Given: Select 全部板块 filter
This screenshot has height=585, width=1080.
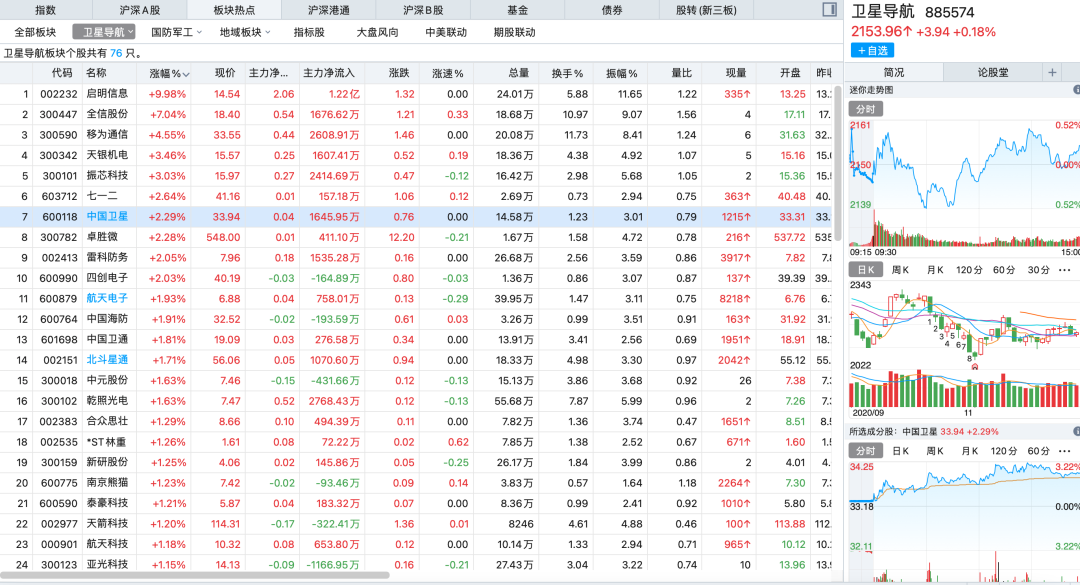Looking at the screenshot, I should pyautogui.click(x=35, y=32).
